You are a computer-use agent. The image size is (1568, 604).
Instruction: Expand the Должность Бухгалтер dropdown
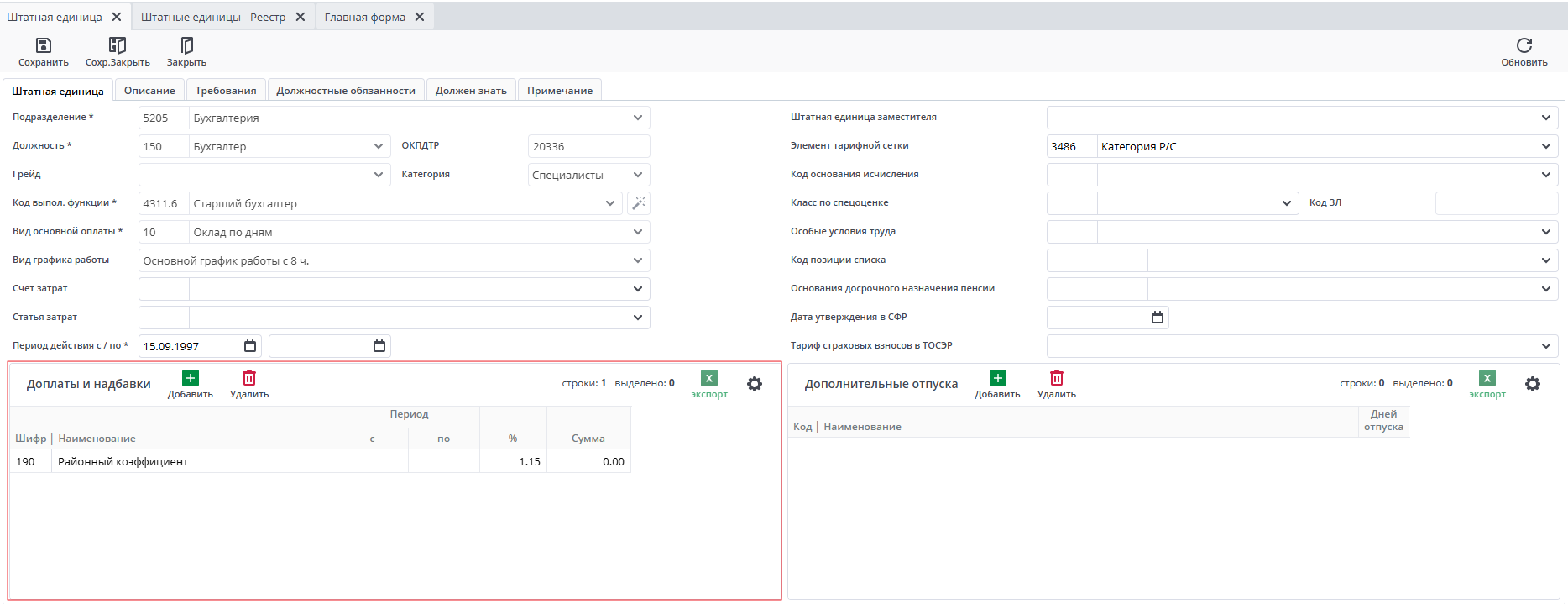pos(379,146)
